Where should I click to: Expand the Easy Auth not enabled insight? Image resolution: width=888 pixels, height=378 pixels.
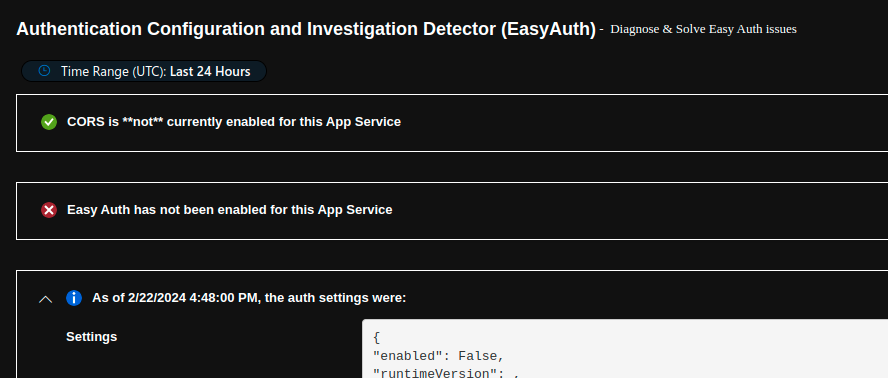coord(452,211)
